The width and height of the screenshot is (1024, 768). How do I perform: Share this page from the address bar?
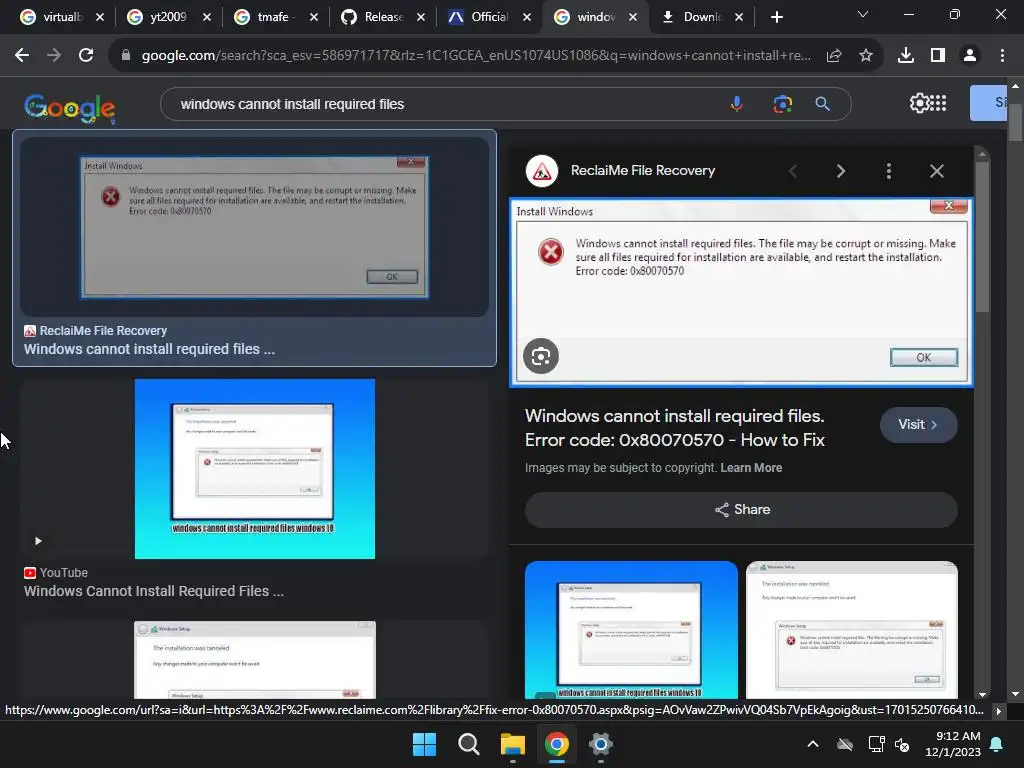834,56
